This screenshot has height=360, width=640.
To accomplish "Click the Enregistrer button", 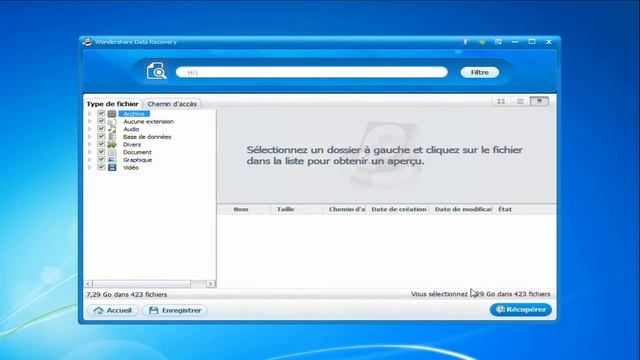I will click(175, 310).
